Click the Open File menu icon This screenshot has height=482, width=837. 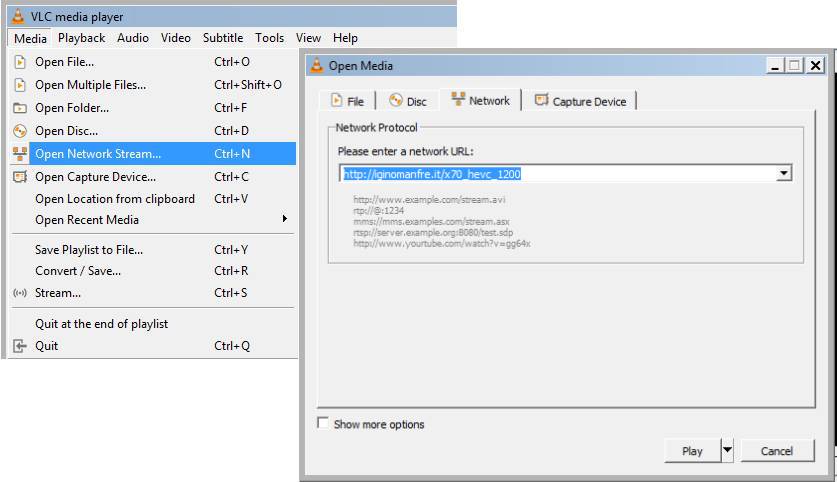(x=20, y=62)
